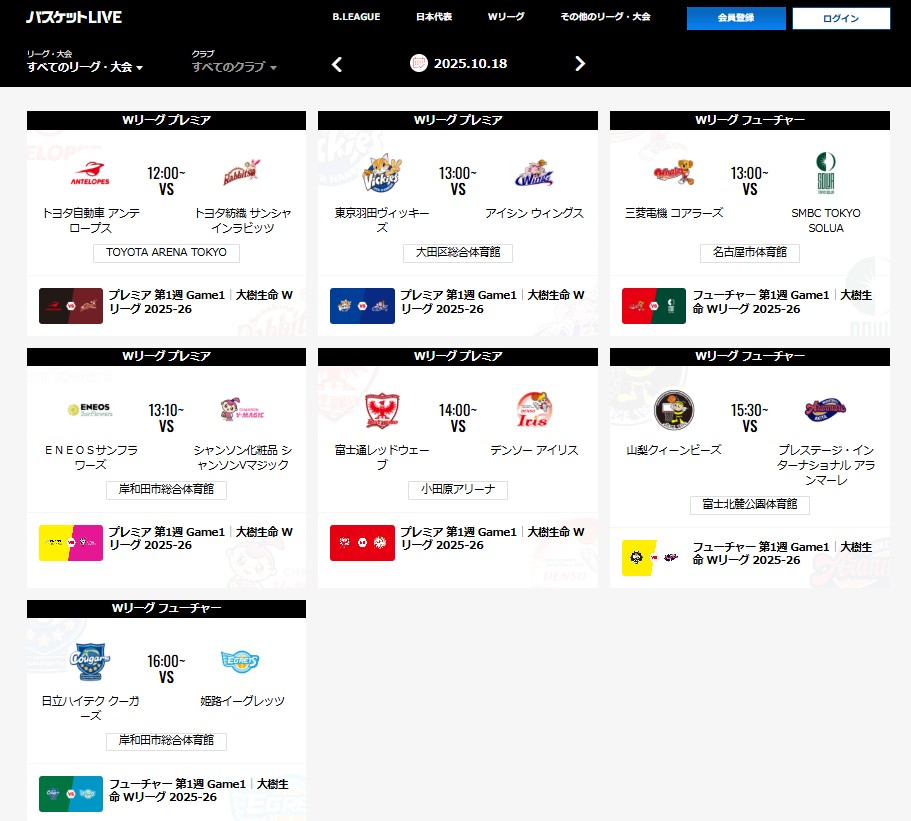Click the 名古屋市体育館 venue label

point(749,253)
